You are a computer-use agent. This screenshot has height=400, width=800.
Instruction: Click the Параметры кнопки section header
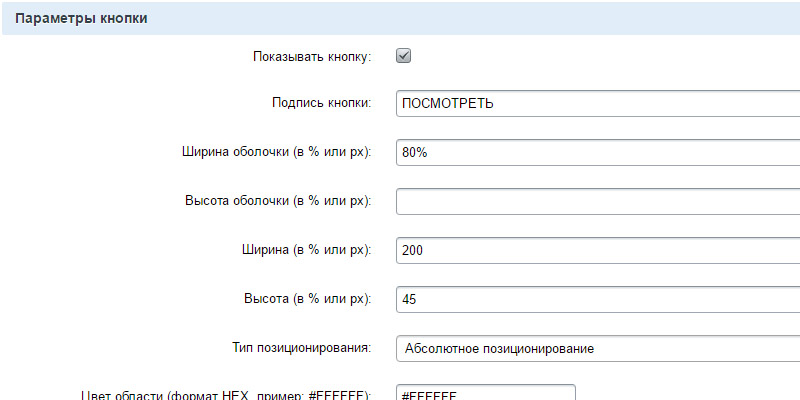tap(82, 19)
